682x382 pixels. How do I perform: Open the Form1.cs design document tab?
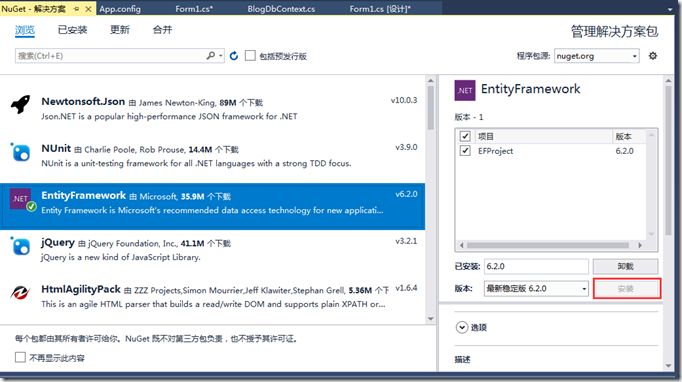(380, 9)
